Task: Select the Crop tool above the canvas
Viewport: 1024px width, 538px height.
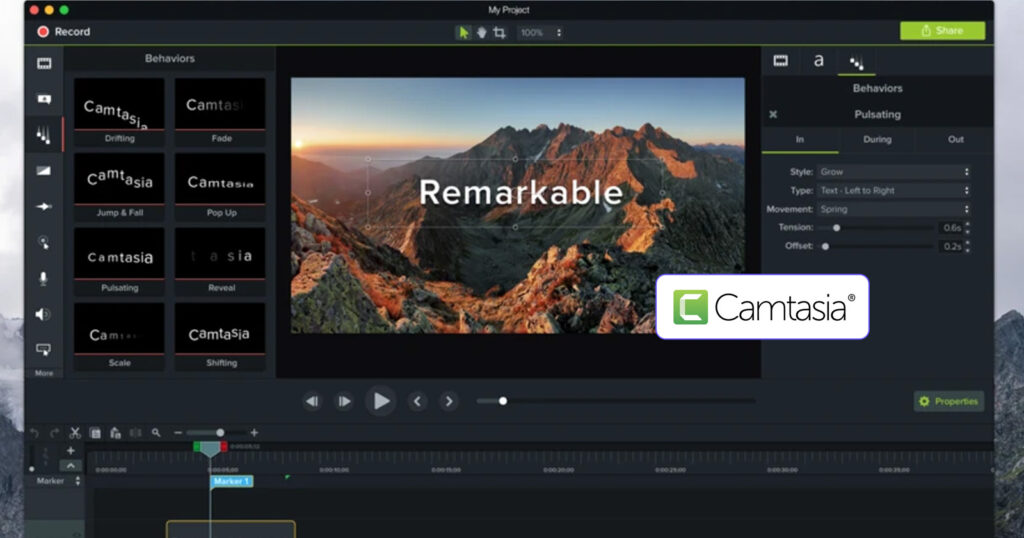Action: (499, 32)
